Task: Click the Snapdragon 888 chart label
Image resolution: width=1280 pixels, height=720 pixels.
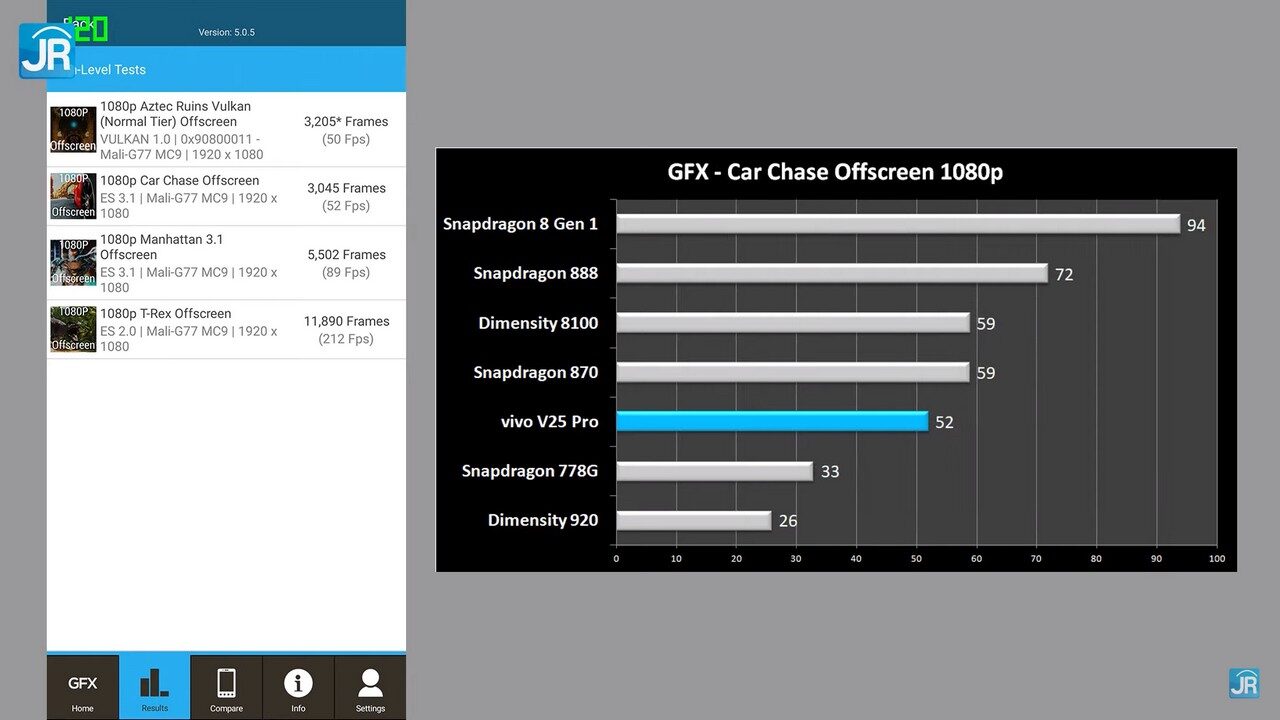Action: point(535,273)
